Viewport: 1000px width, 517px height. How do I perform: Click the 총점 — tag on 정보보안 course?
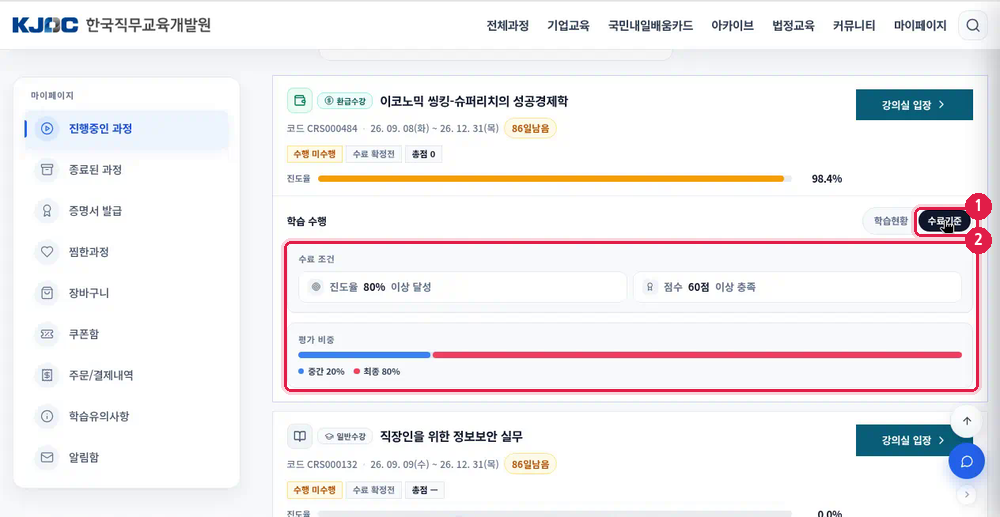tap(425, 490)
